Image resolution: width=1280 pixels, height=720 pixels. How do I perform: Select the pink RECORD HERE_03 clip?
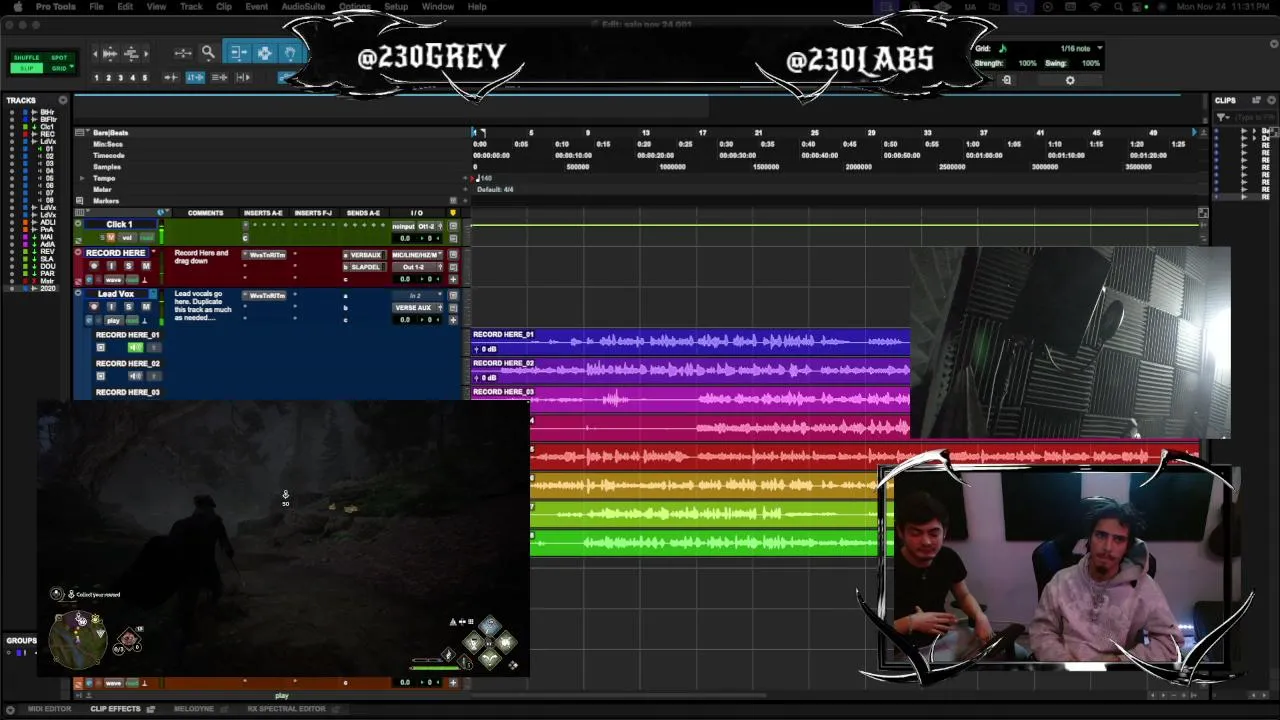tap(690, 399)
